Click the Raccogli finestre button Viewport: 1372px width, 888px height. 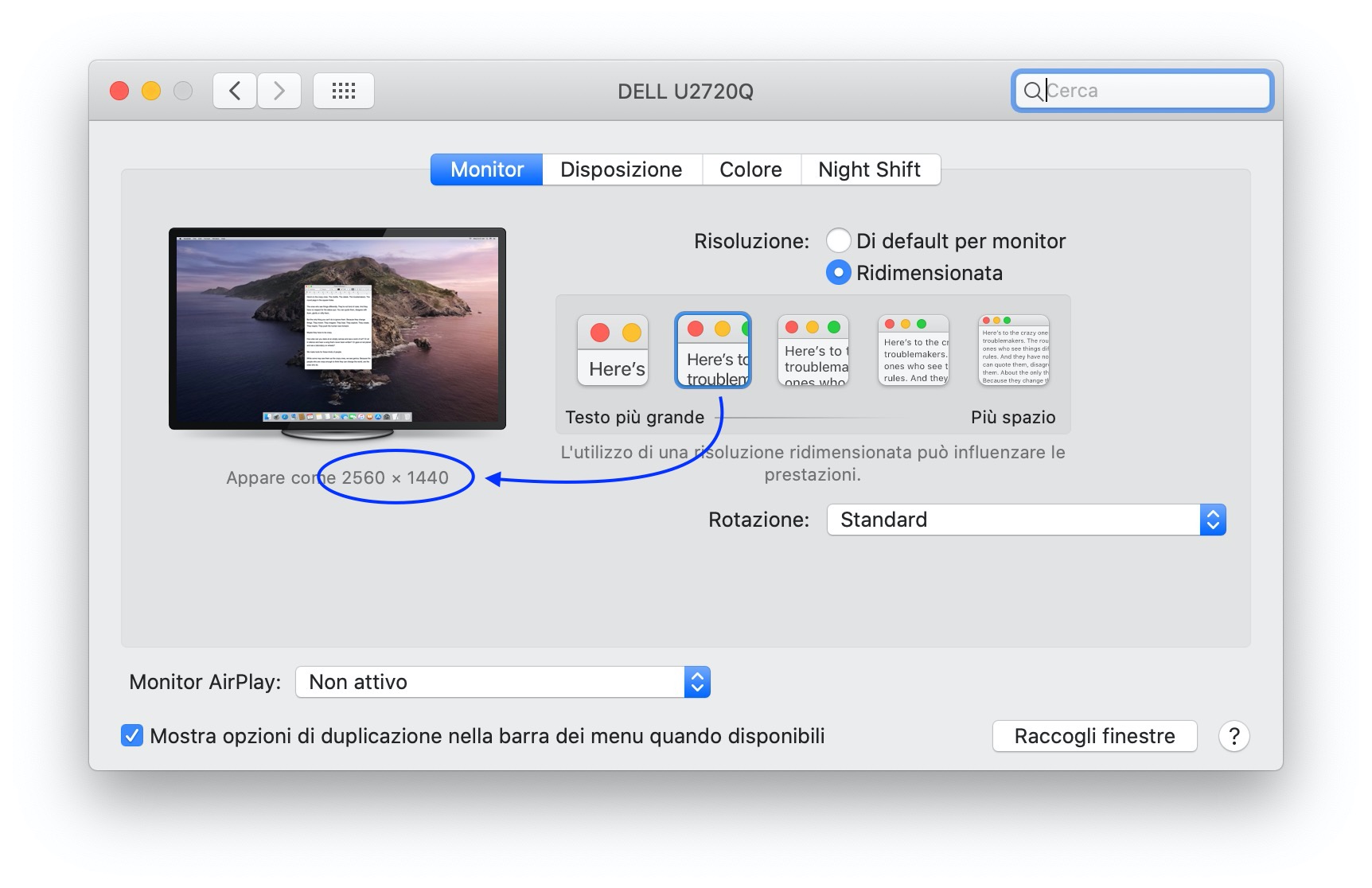[1094, 736]
